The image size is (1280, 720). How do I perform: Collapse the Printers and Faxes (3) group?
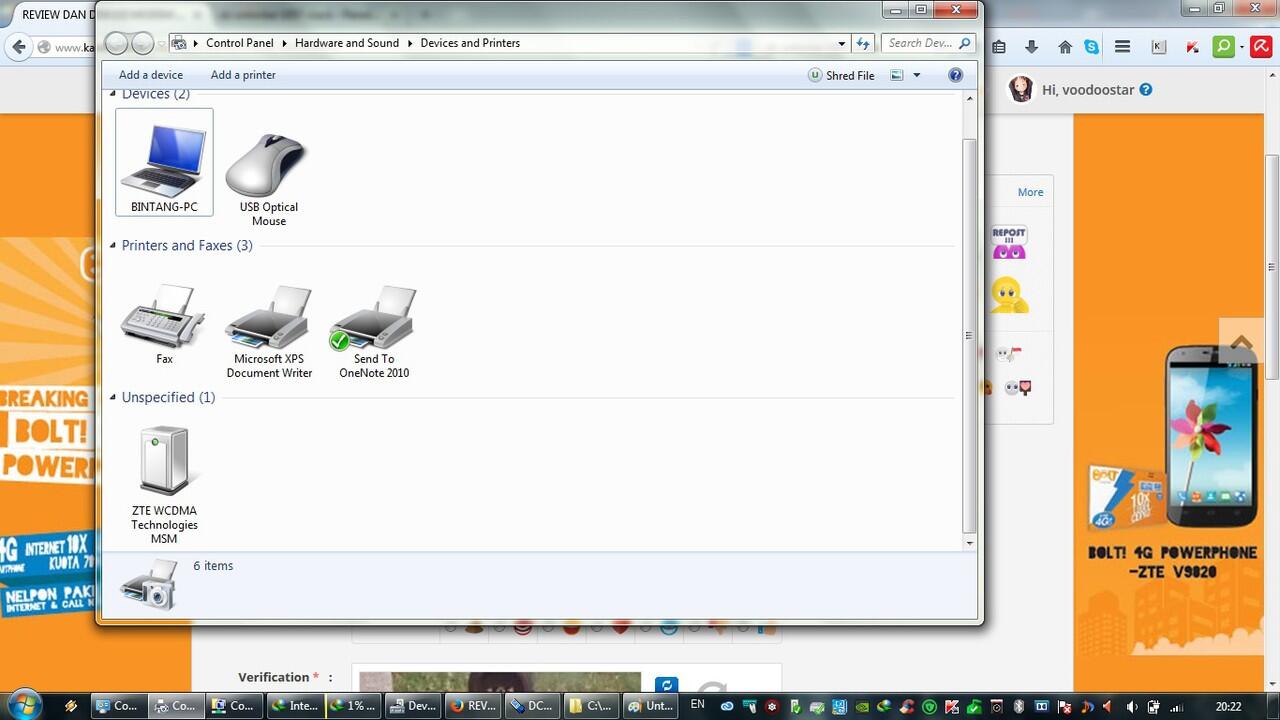click(x=113, y=246)
